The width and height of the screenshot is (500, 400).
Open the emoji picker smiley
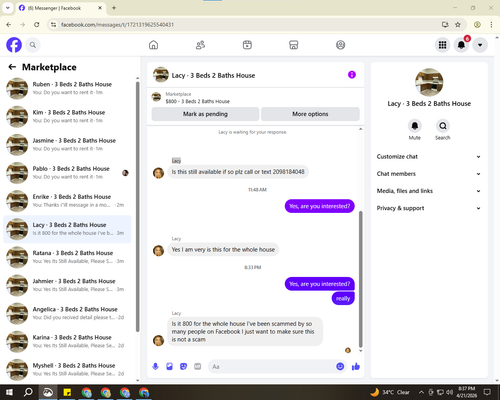[x=340, y=366]
